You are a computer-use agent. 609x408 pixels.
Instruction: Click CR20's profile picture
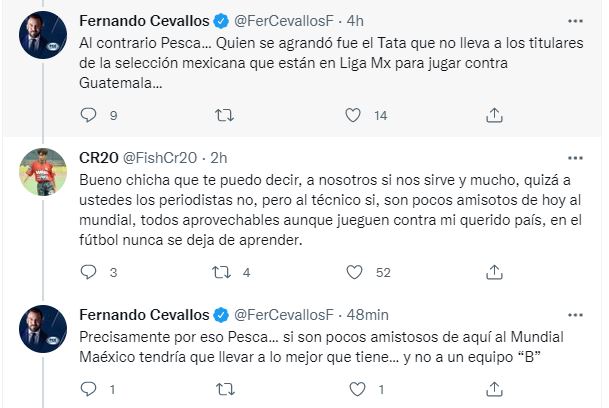click(x=43, y=172)
